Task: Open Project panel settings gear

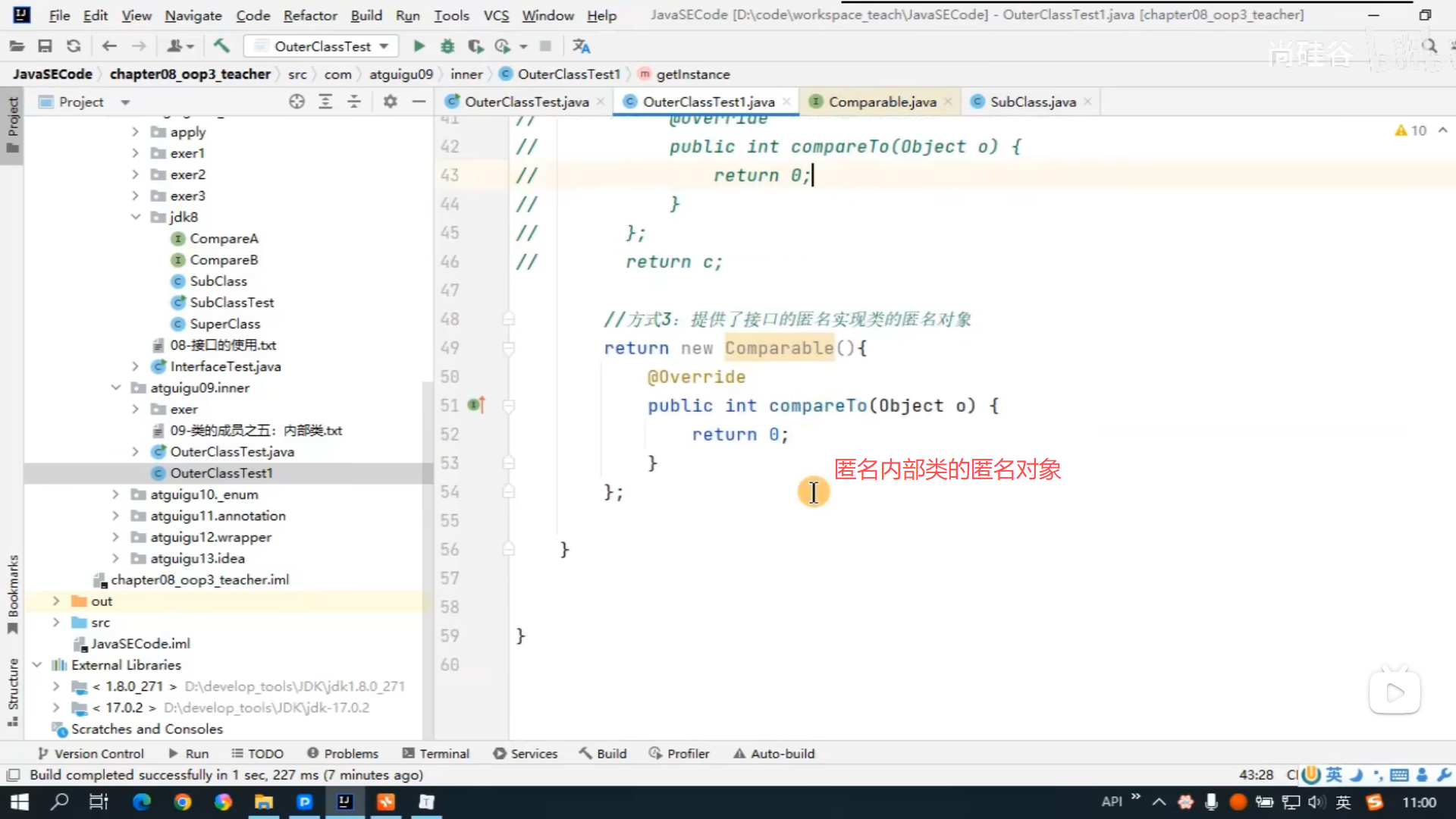Action: pos(390,102)
